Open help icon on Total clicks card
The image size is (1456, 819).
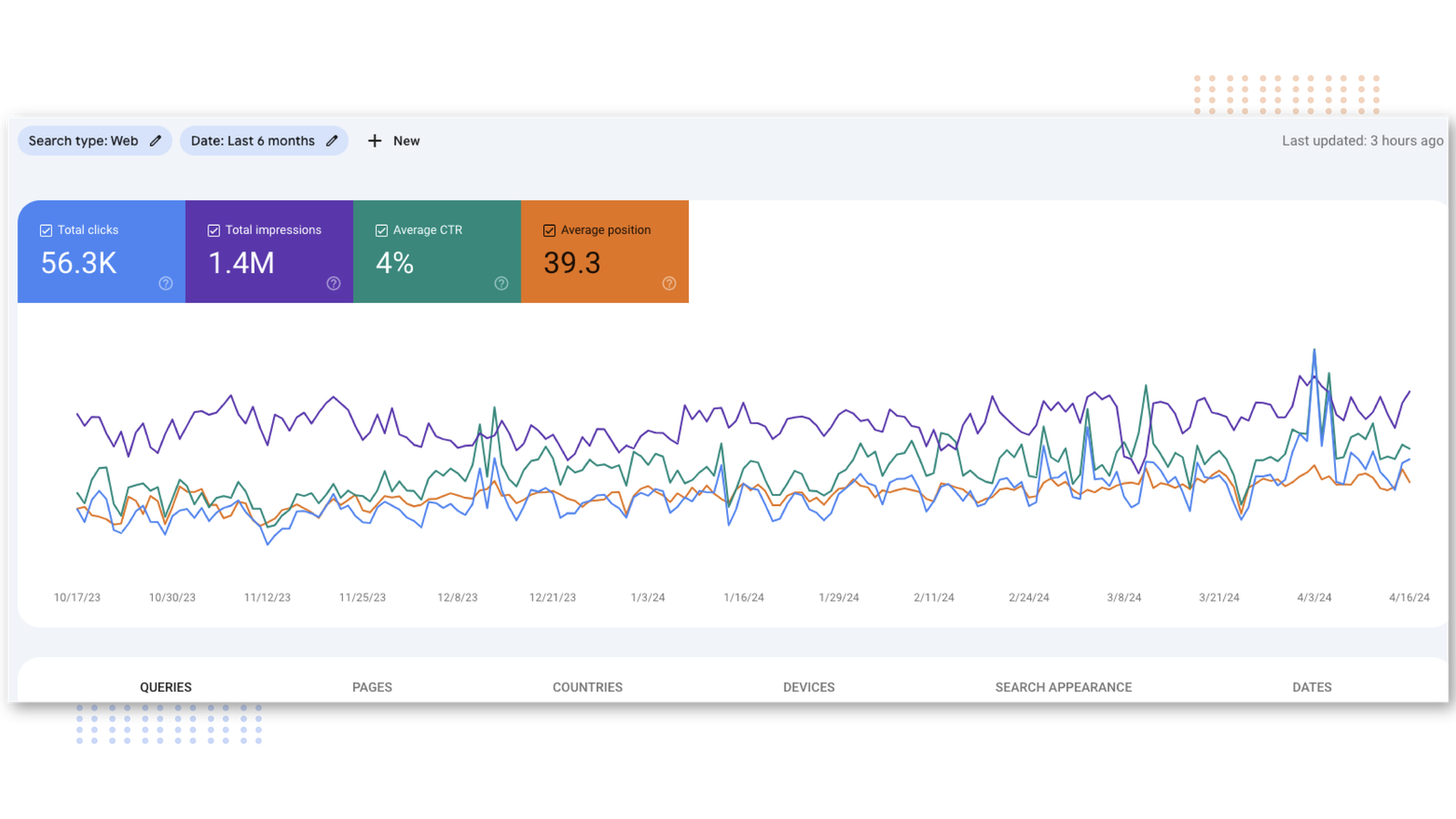[x=166, y=283]
